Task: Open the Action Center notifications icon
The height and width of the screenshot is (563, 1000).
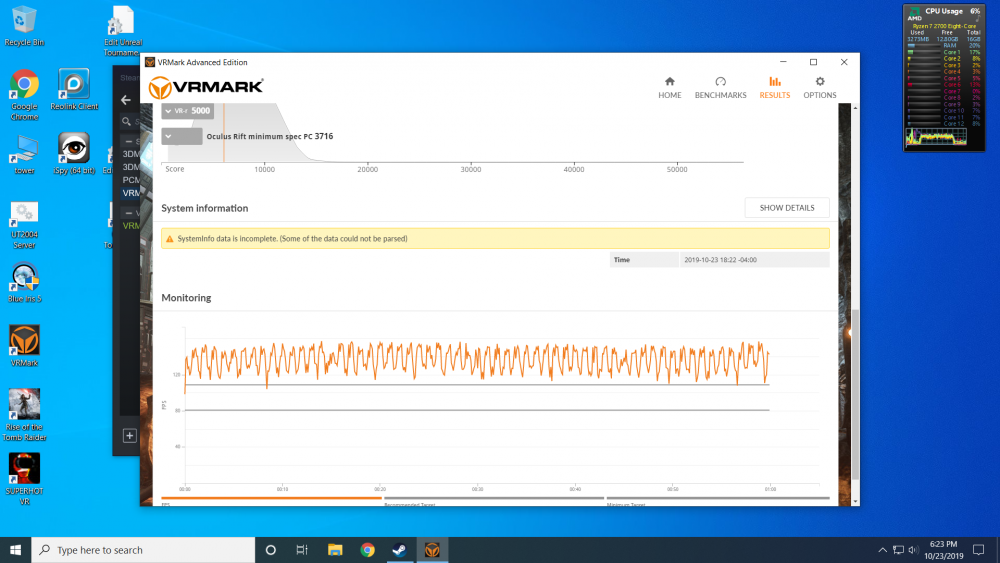Action: 978,550
